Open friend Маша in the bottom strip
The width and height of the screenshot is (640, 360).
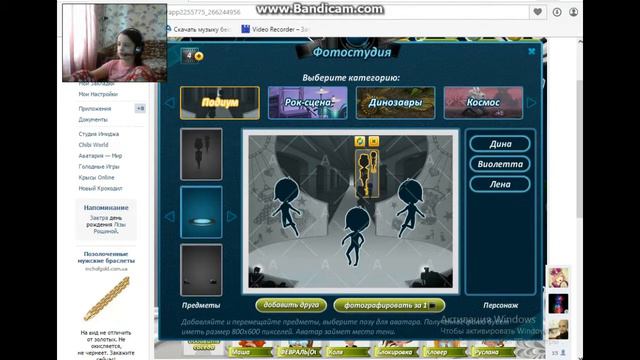point(250,352)
